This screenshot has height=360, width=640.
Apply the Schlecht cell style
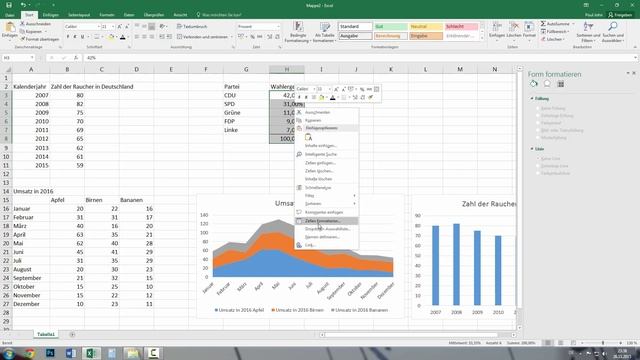pyautogui.click(x=461, y=27)
